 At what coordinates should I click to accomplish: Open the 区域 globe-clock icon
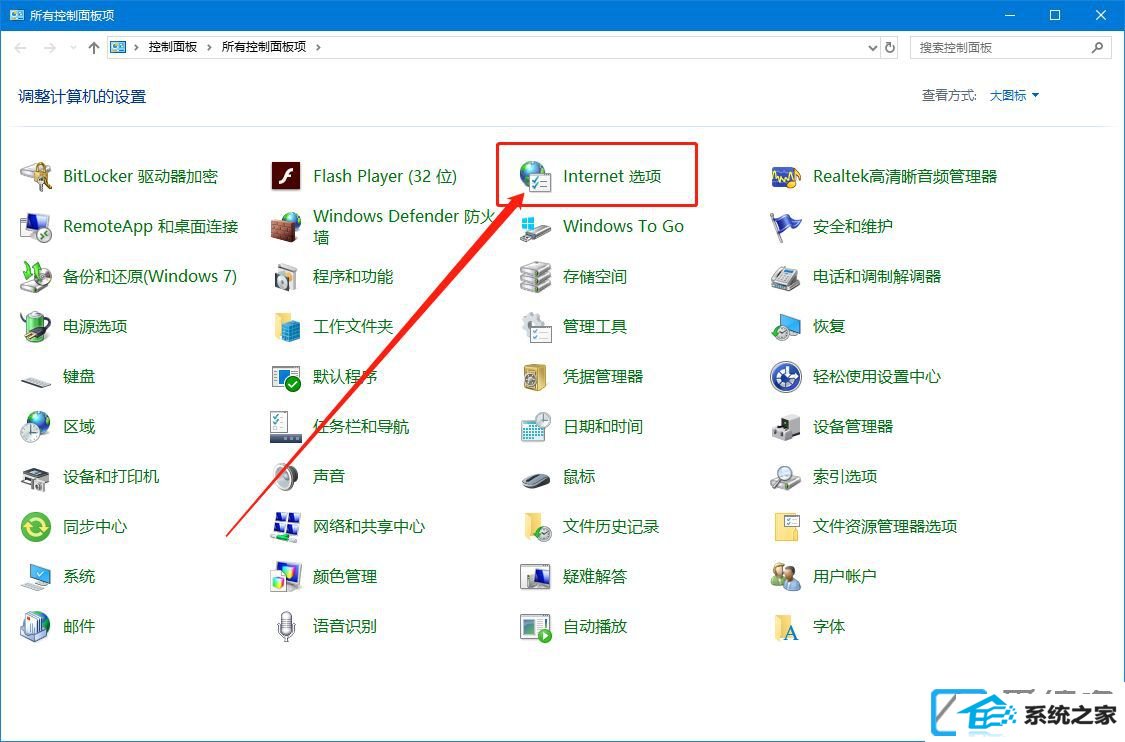click(36, 427)
